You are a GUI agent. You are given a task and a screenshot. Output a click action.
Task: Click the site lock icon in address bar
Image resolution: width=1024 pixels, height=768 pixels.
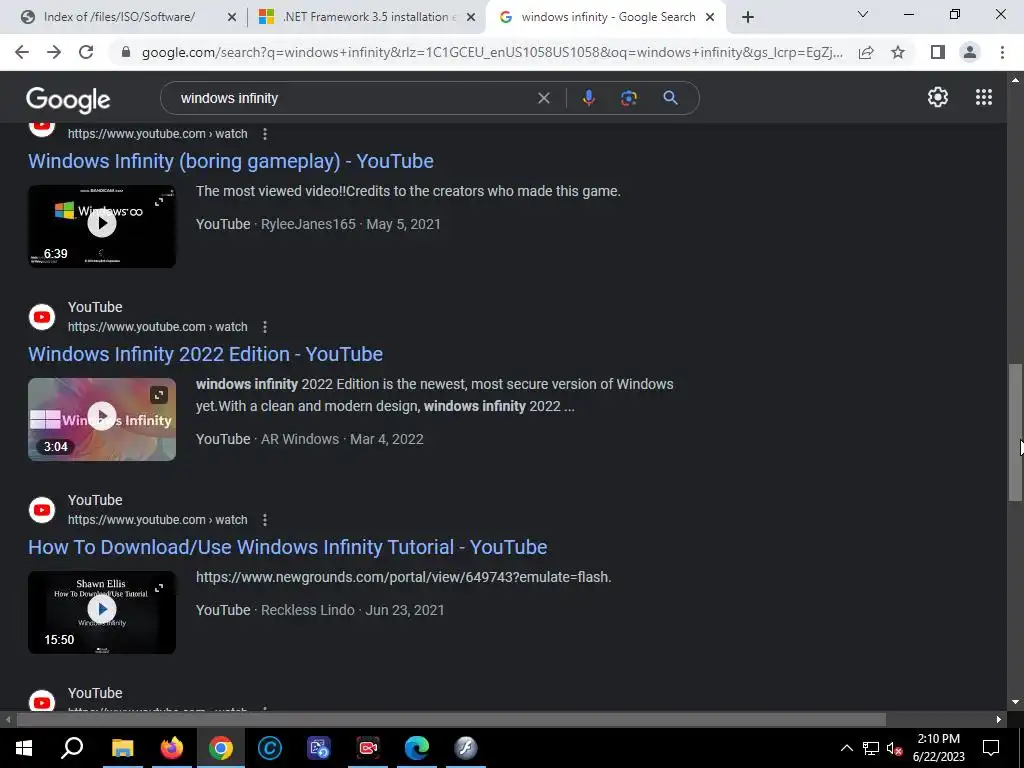[x=126, y=52]
